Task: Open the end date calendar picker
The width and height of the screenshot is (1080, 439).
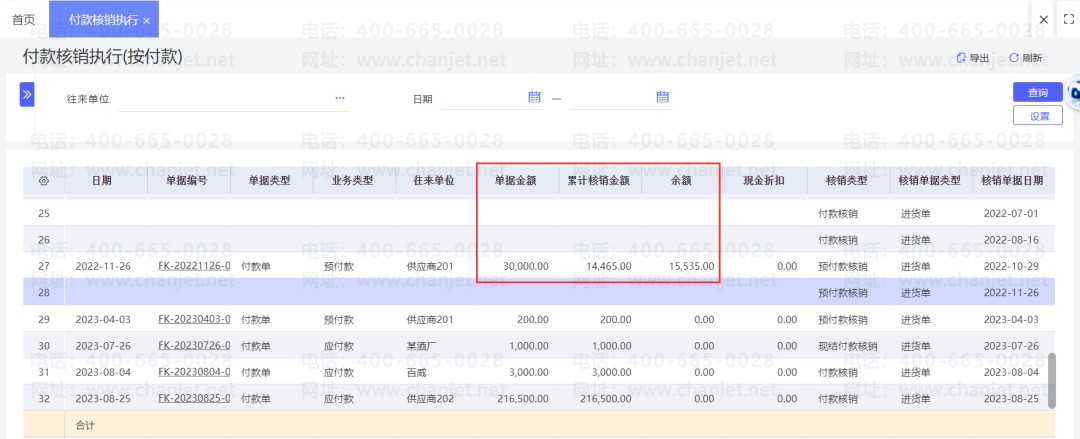Action: click(662, 97)
